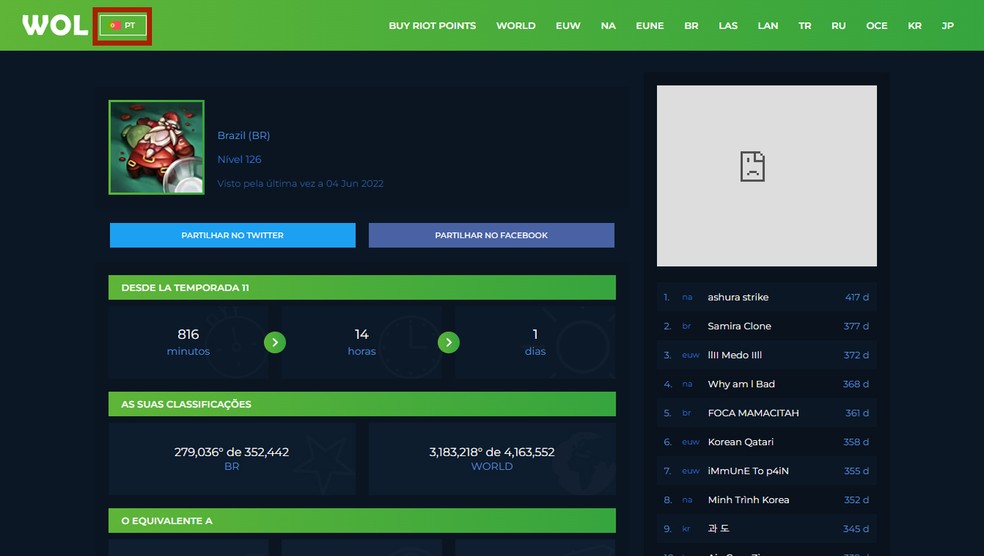
Task: Click Visto pela última vez date text
Action: [300, 184]
